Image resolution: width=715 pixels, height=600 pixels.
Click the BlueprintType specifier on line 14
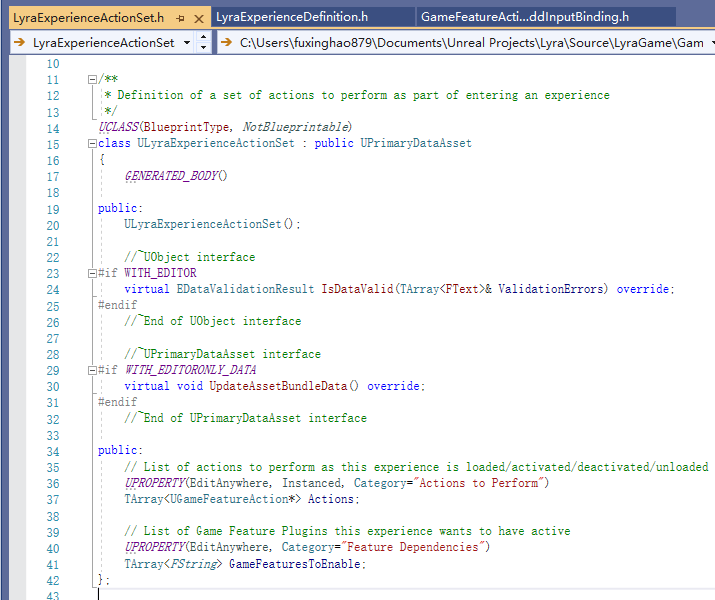186,127
